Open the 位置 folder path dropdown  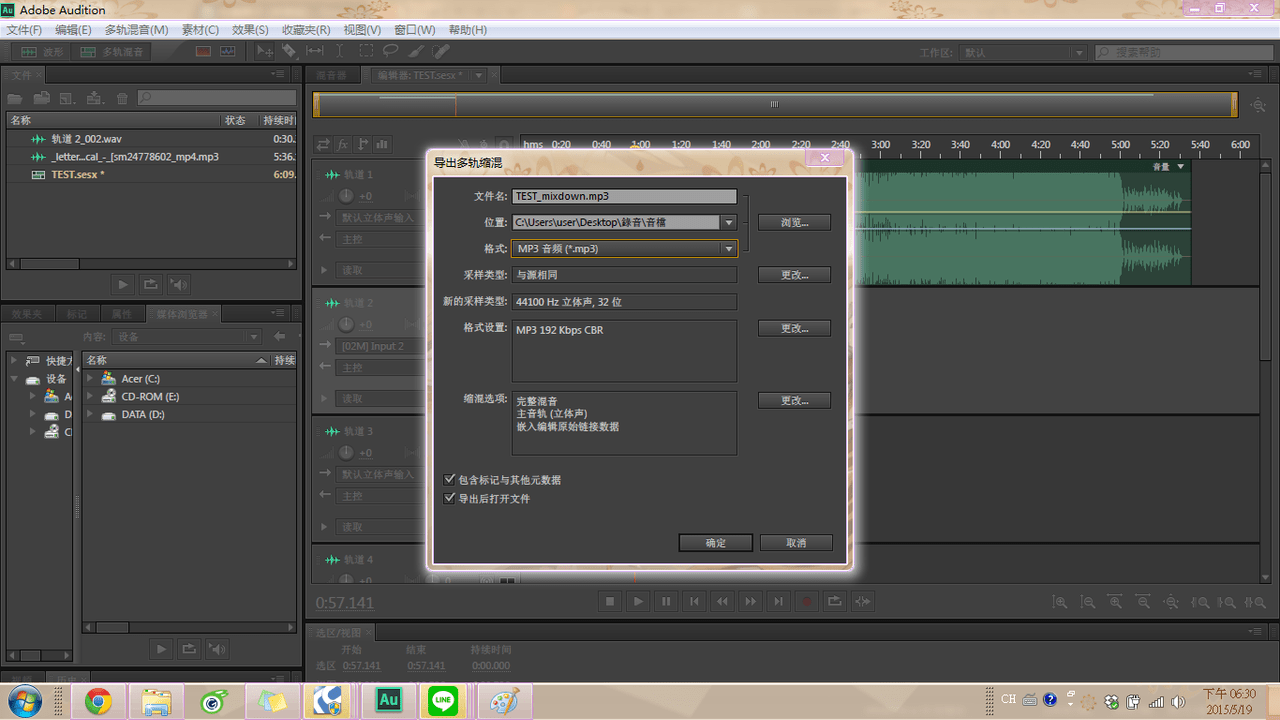point(729,223)
